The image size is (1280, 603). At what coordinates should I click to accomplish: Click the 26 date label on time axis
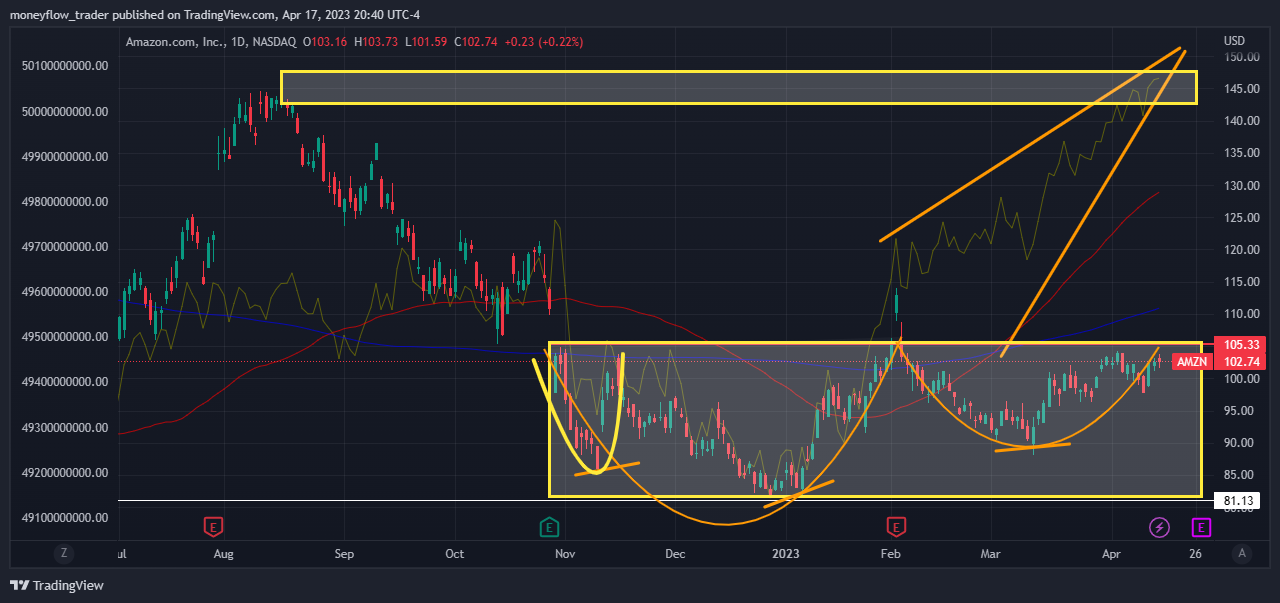[1195, 553]
